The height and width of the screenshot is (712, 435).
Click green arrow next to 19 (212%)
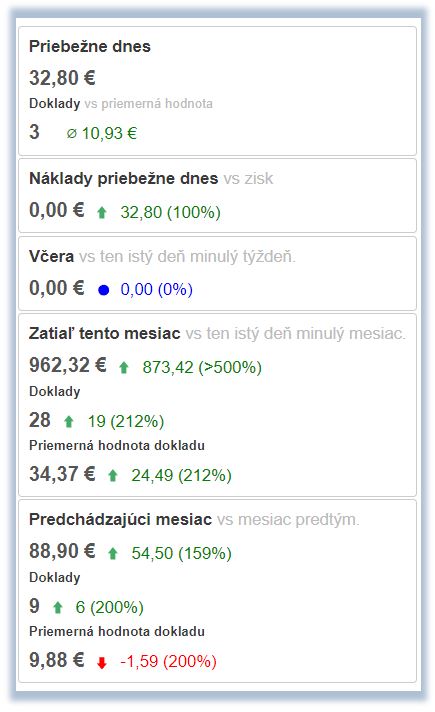[69, 422]
